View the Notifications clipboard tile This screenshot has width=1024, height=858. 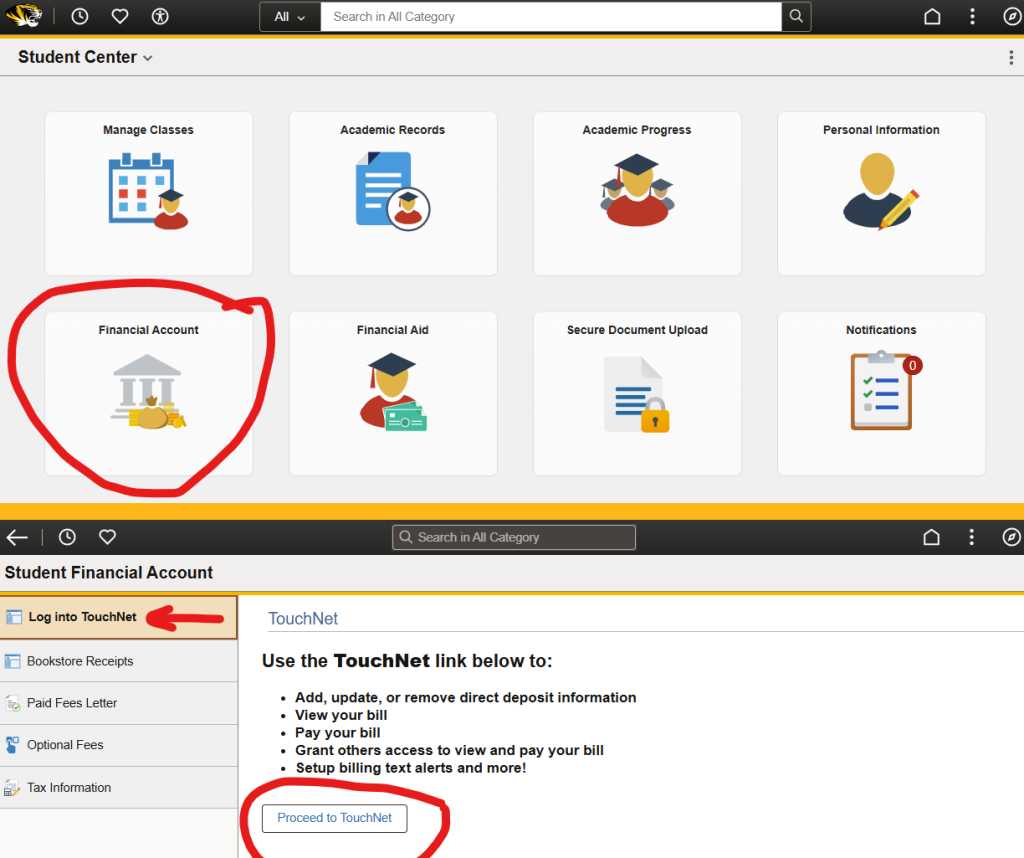click(x=881, y=393)
